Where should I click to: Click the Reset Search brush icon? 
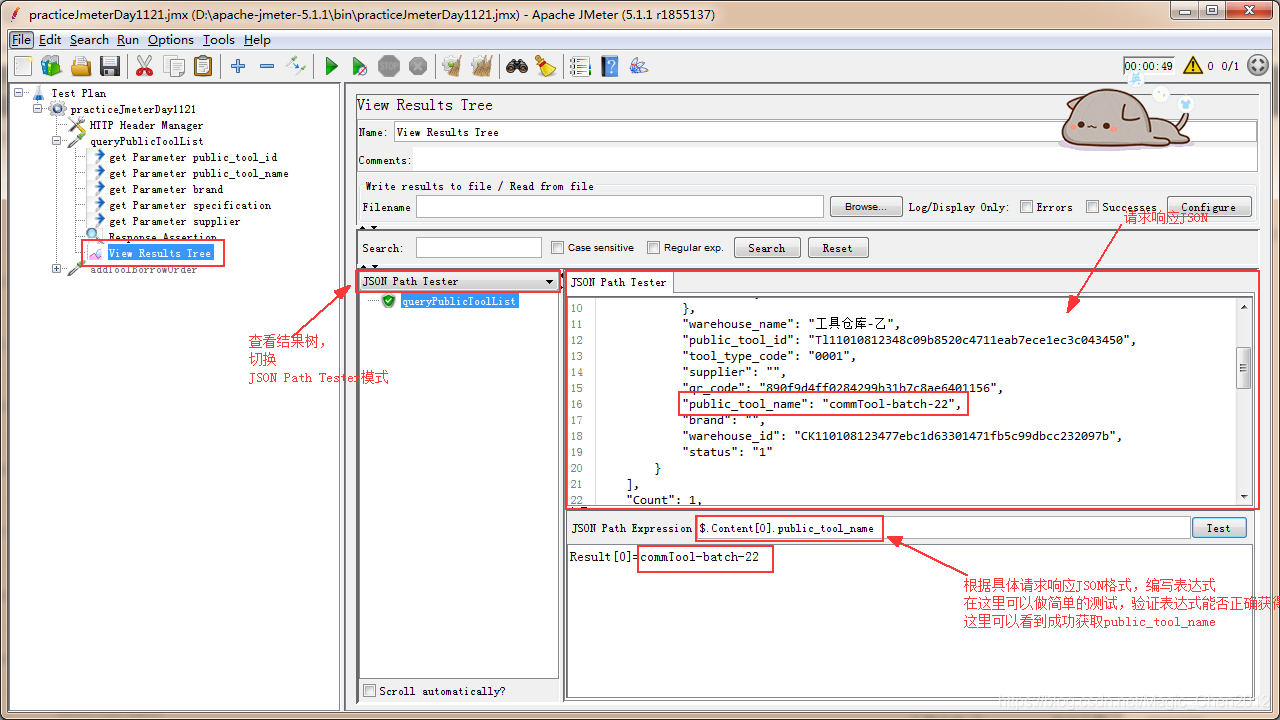click(x=545, y=66)
